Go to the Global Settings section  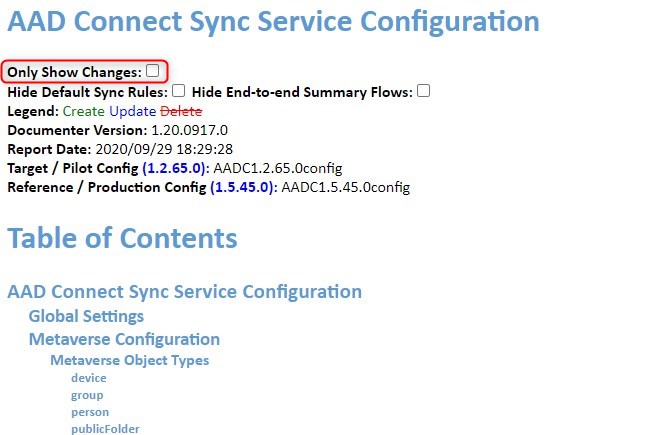tap(86, 316)
